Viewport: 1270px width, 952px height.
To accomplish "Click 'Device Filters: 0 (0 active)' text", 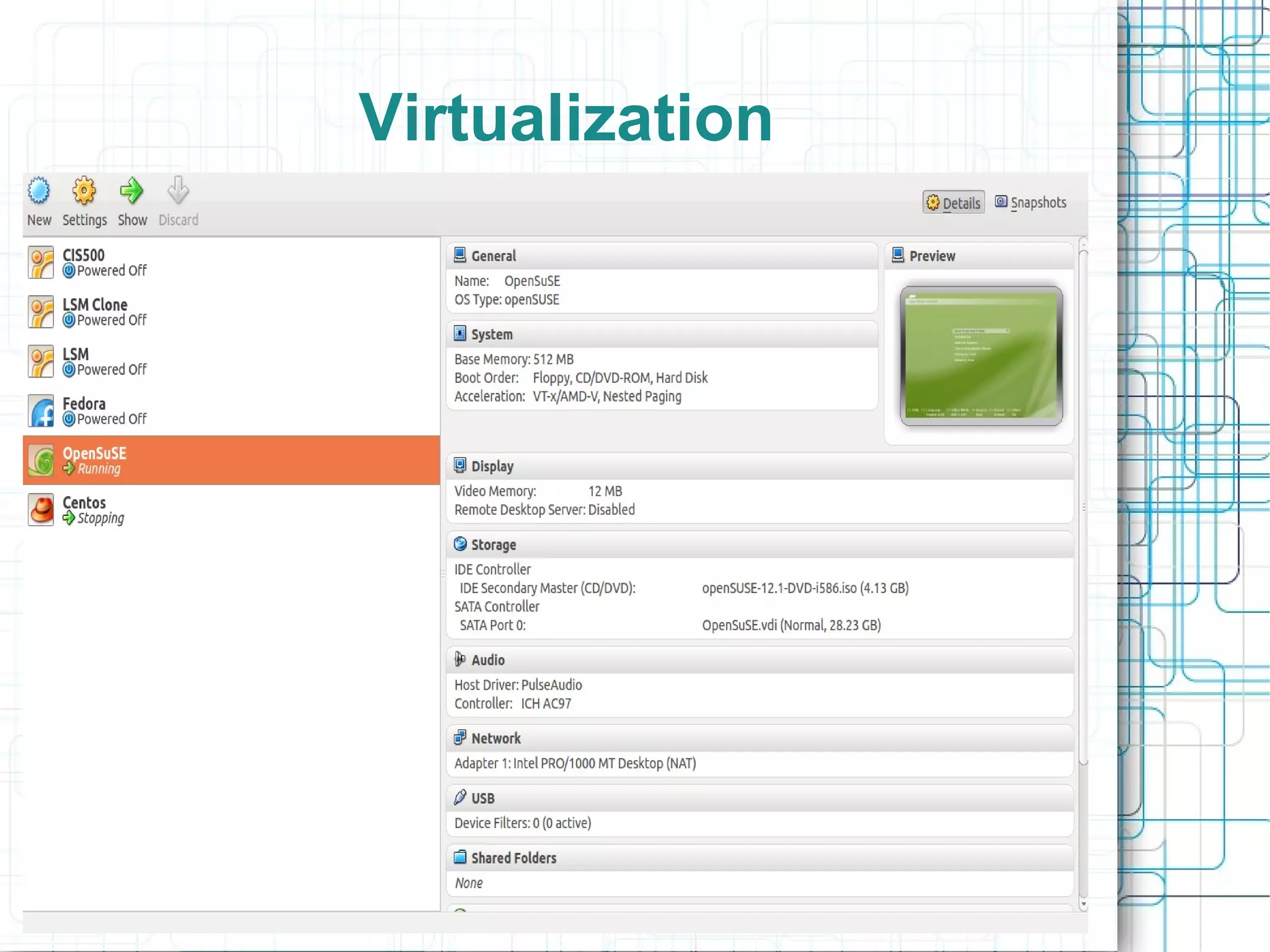I will [x=523, y=823].
